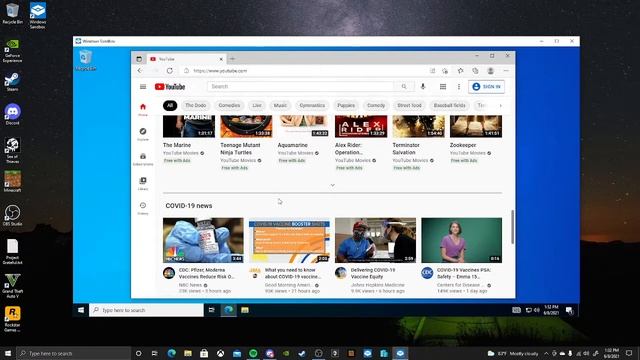The height and width of the screenshot is (360, 640).
Task: Show more filter chips with right arrow
Action: click(500, 105)
